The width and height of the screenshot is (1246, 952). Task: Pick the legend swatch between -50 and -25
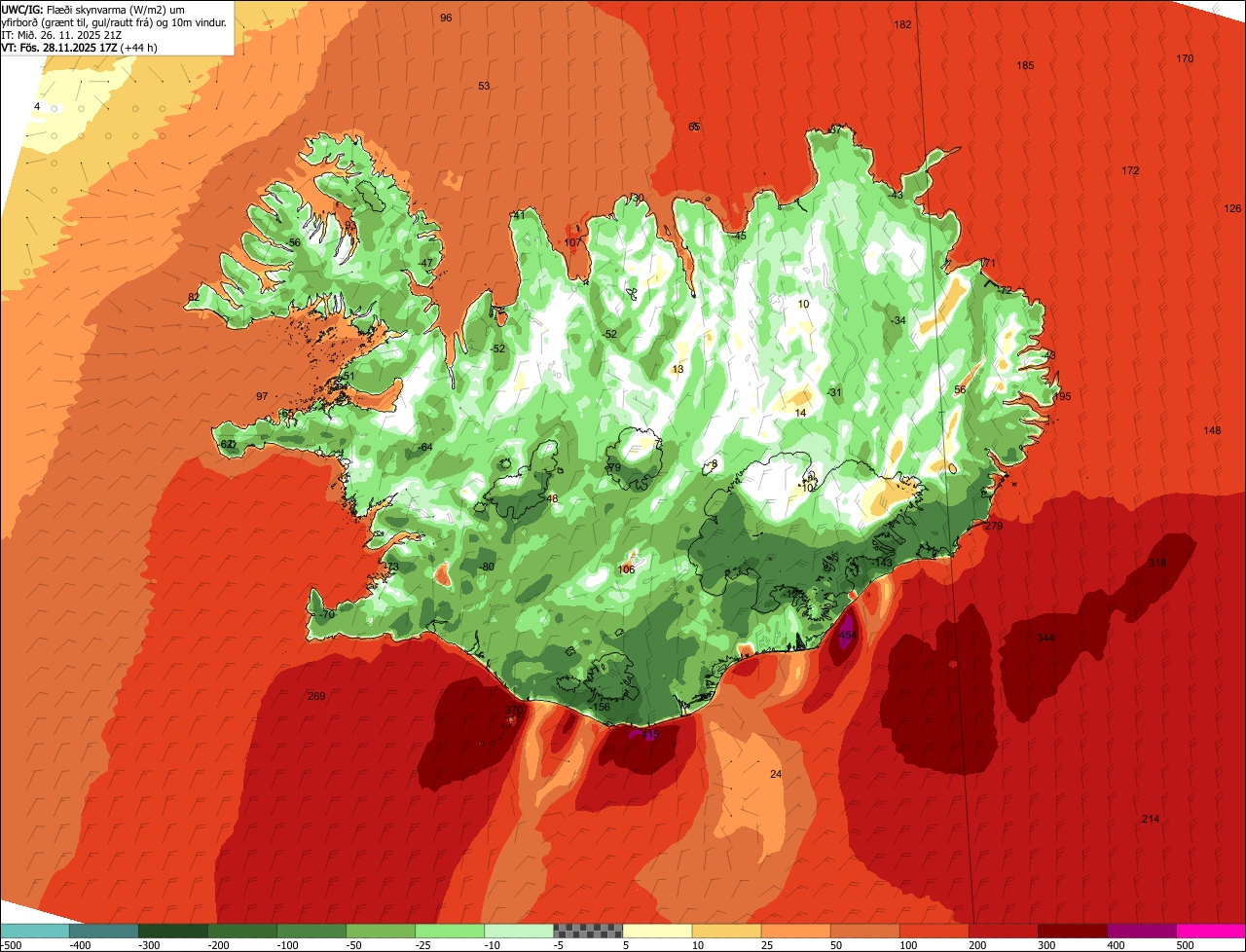click(x=381, y=931)
